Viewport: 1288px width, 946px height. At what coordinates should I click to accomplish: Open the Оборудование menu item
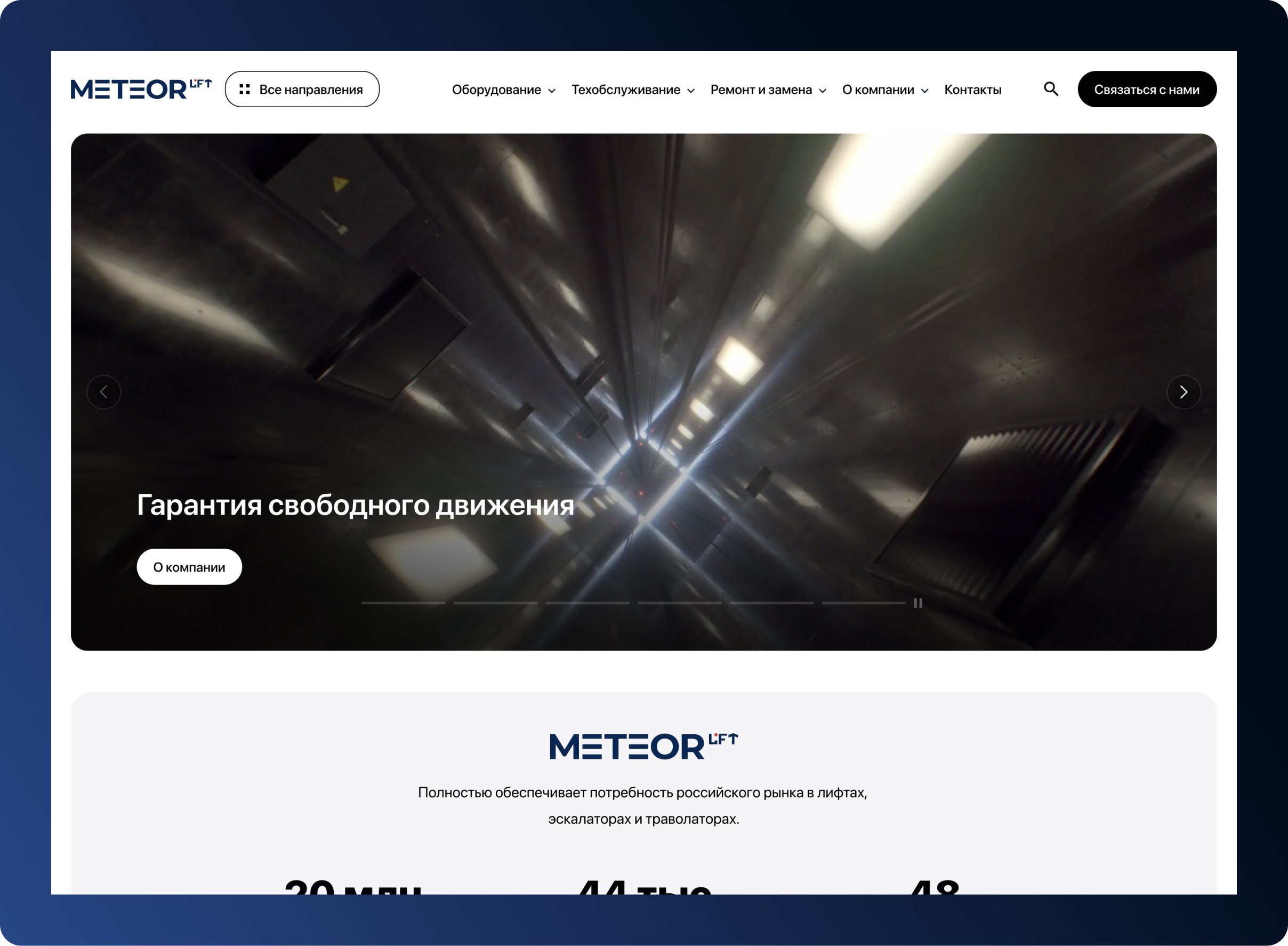[496, 90]
